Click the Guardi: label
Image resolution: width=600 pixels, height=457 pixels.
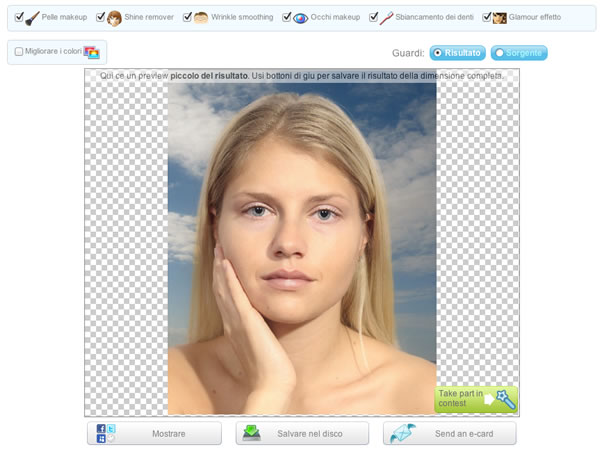pyautogui.click(x=408, y=53)
